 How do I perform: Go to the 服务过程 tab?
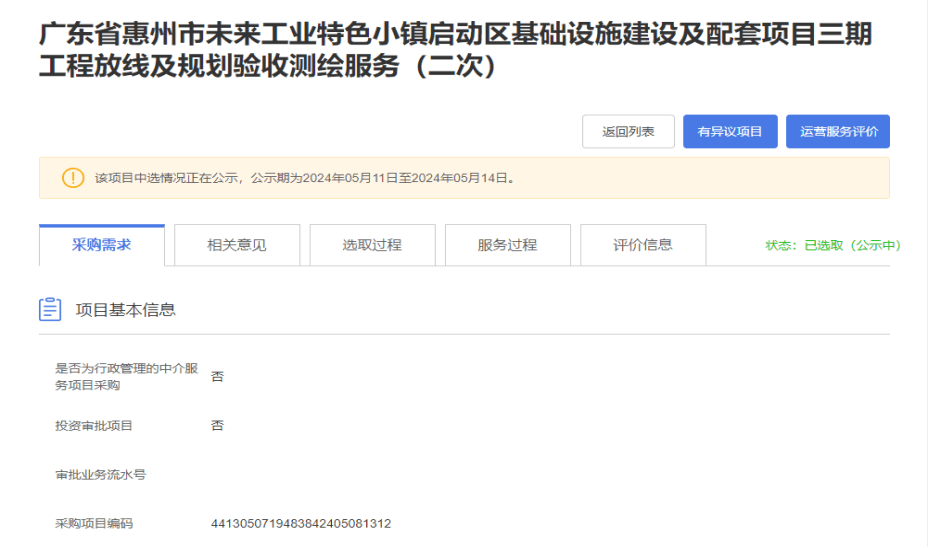(x=507, y=245)
